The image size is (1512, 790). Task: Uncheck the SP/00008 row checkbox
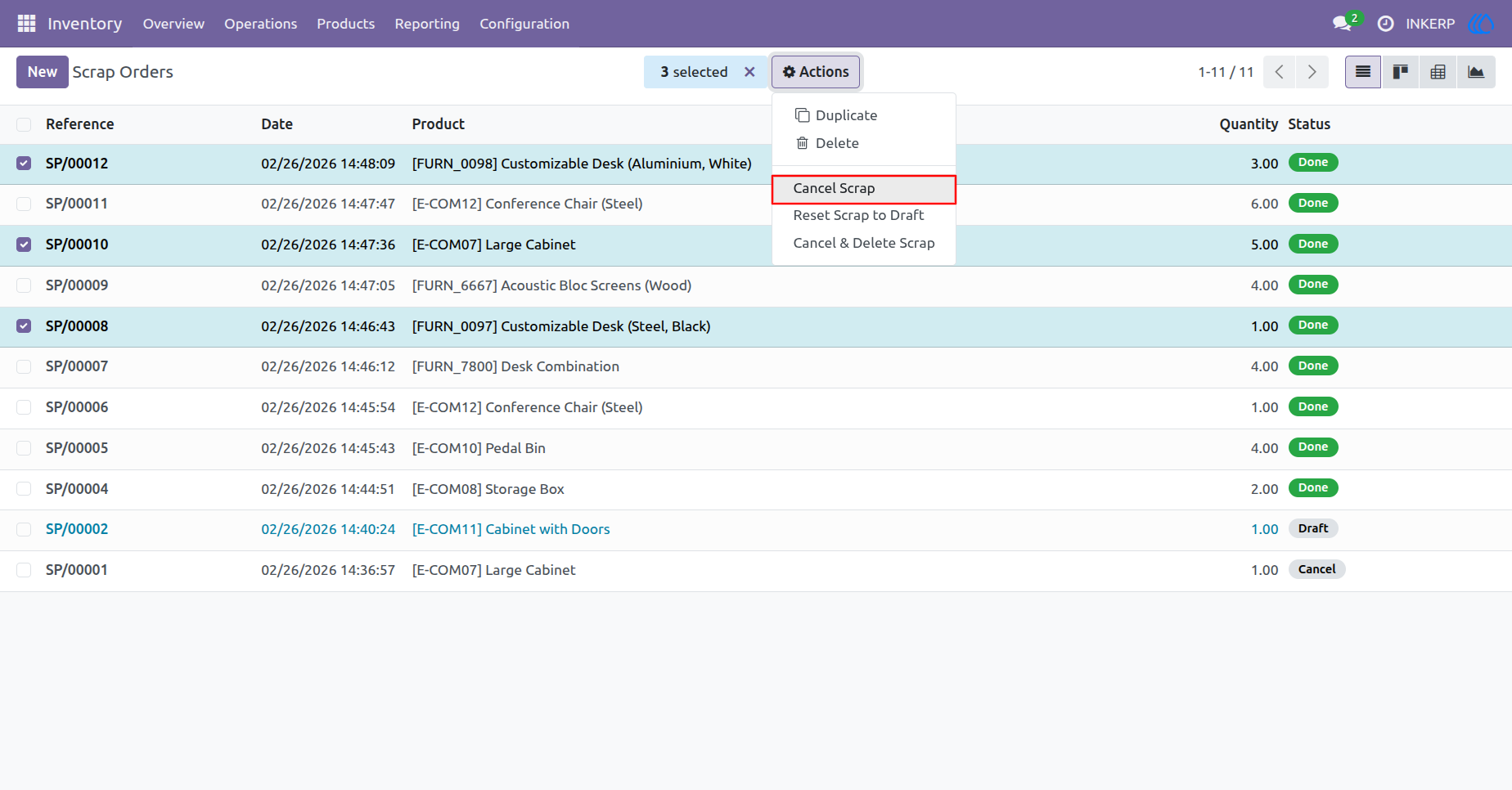pyautogui.click(x=24, y=326)
